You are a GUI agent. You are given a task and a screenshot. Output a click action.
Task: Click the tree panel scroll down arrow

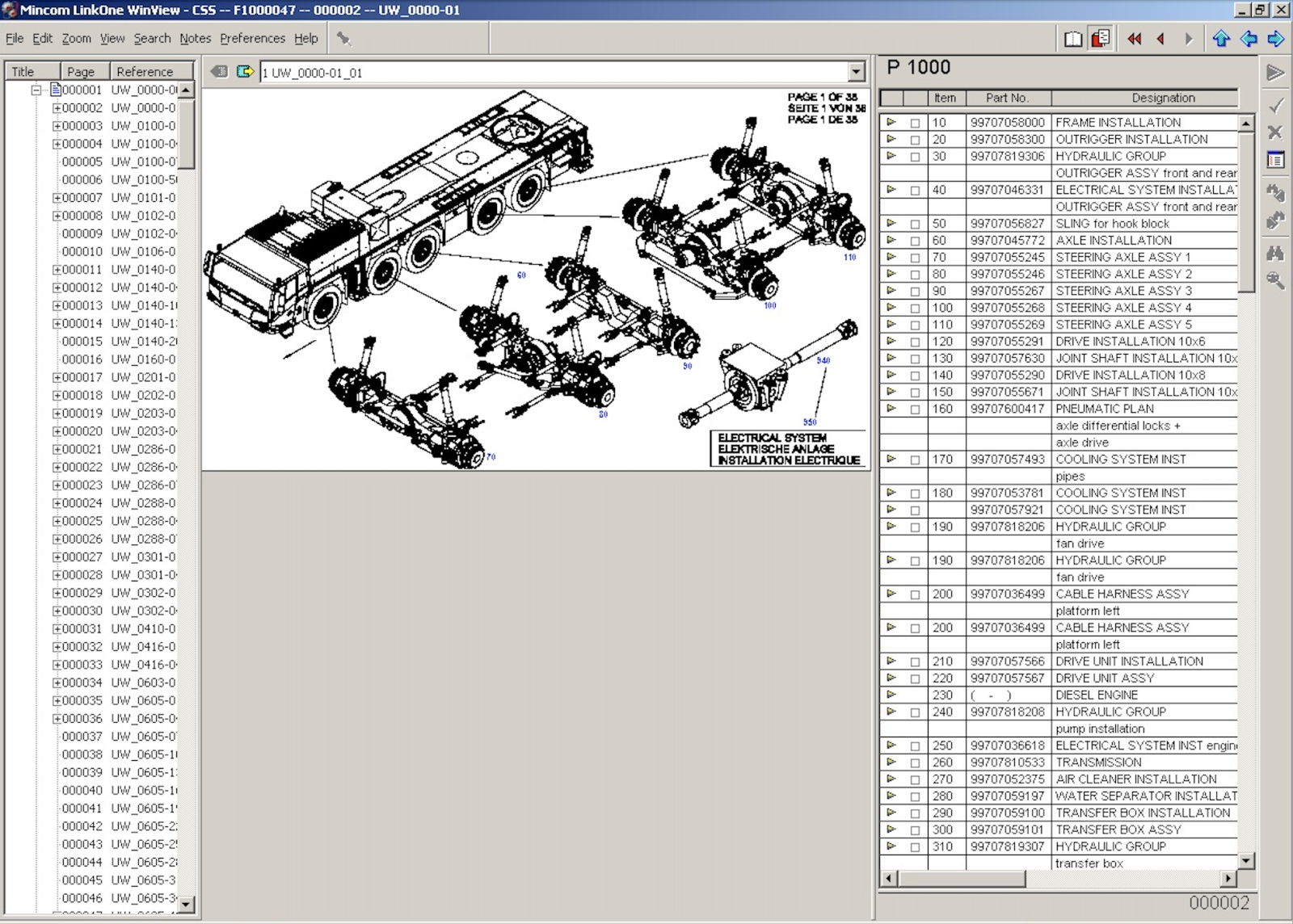click(x=186, y=905)
